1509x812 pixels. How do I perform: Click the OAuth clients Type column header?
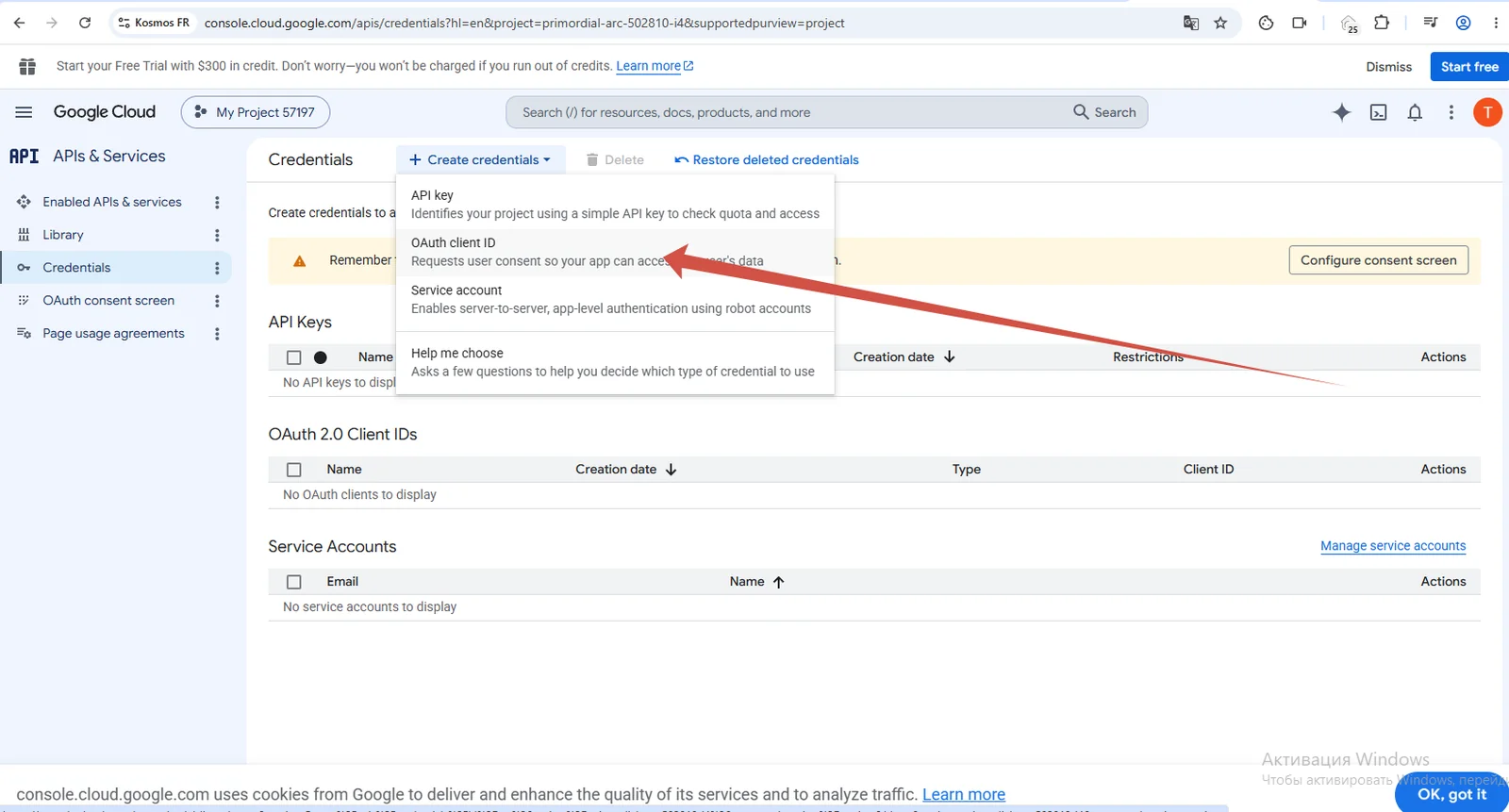[966, 469]
